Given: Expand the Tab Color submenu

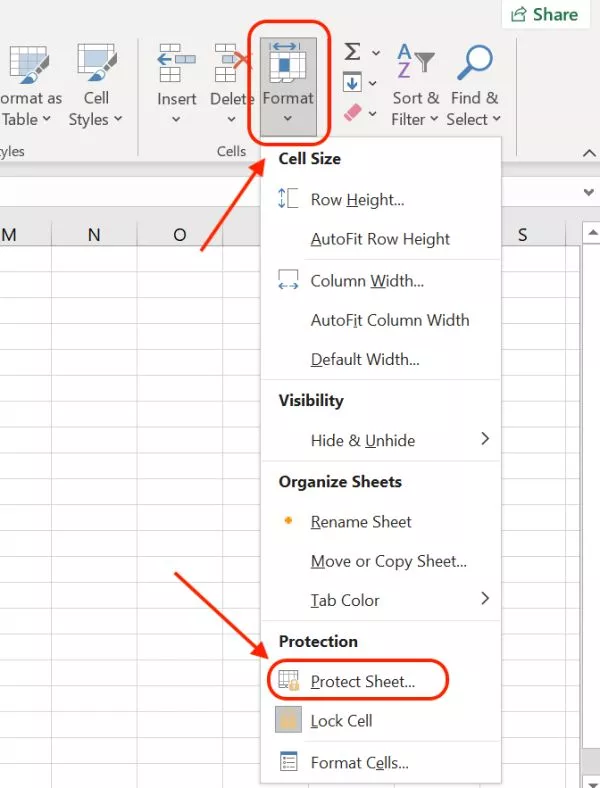Looking at the screenshot, I should (485, 600).
